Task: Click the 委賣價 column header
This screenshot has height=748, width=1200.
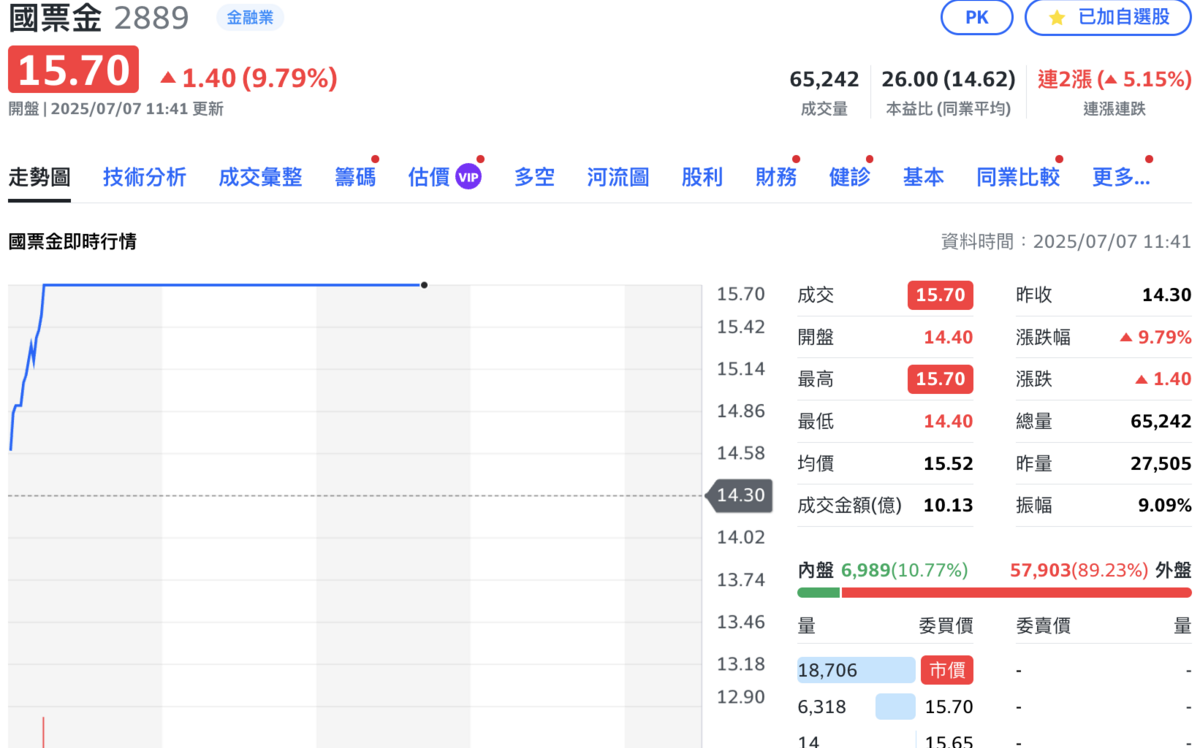Action: point(1043,626)
